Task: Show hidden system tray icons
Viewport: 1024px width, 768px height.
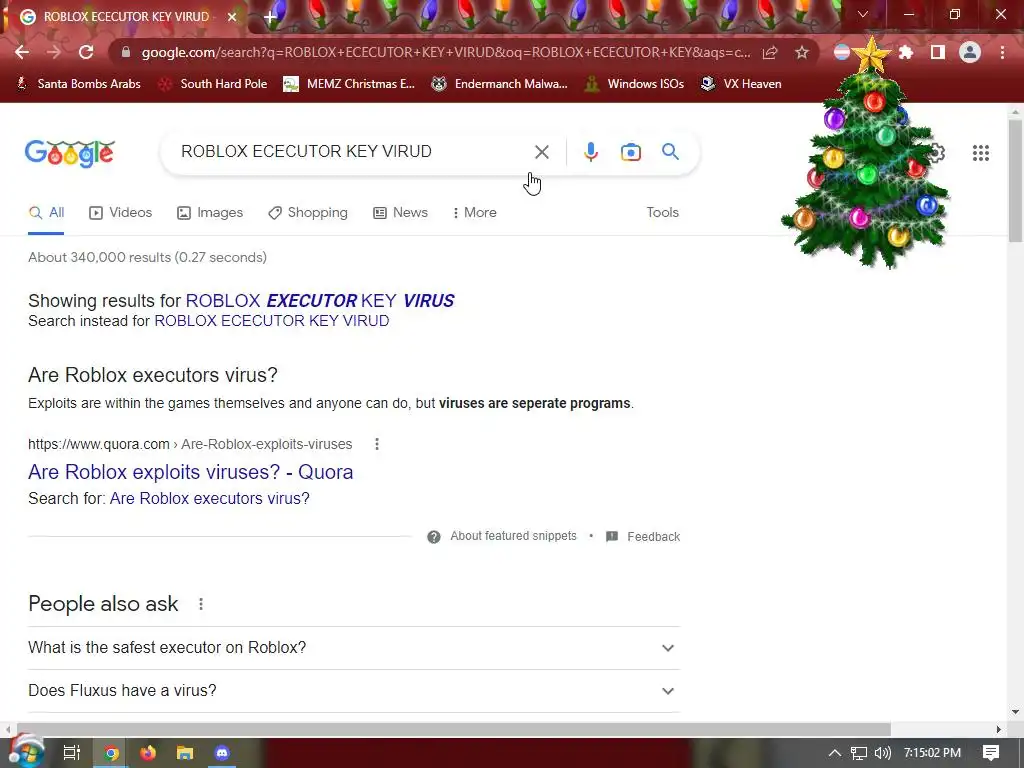Action: [x=834, y=753]
